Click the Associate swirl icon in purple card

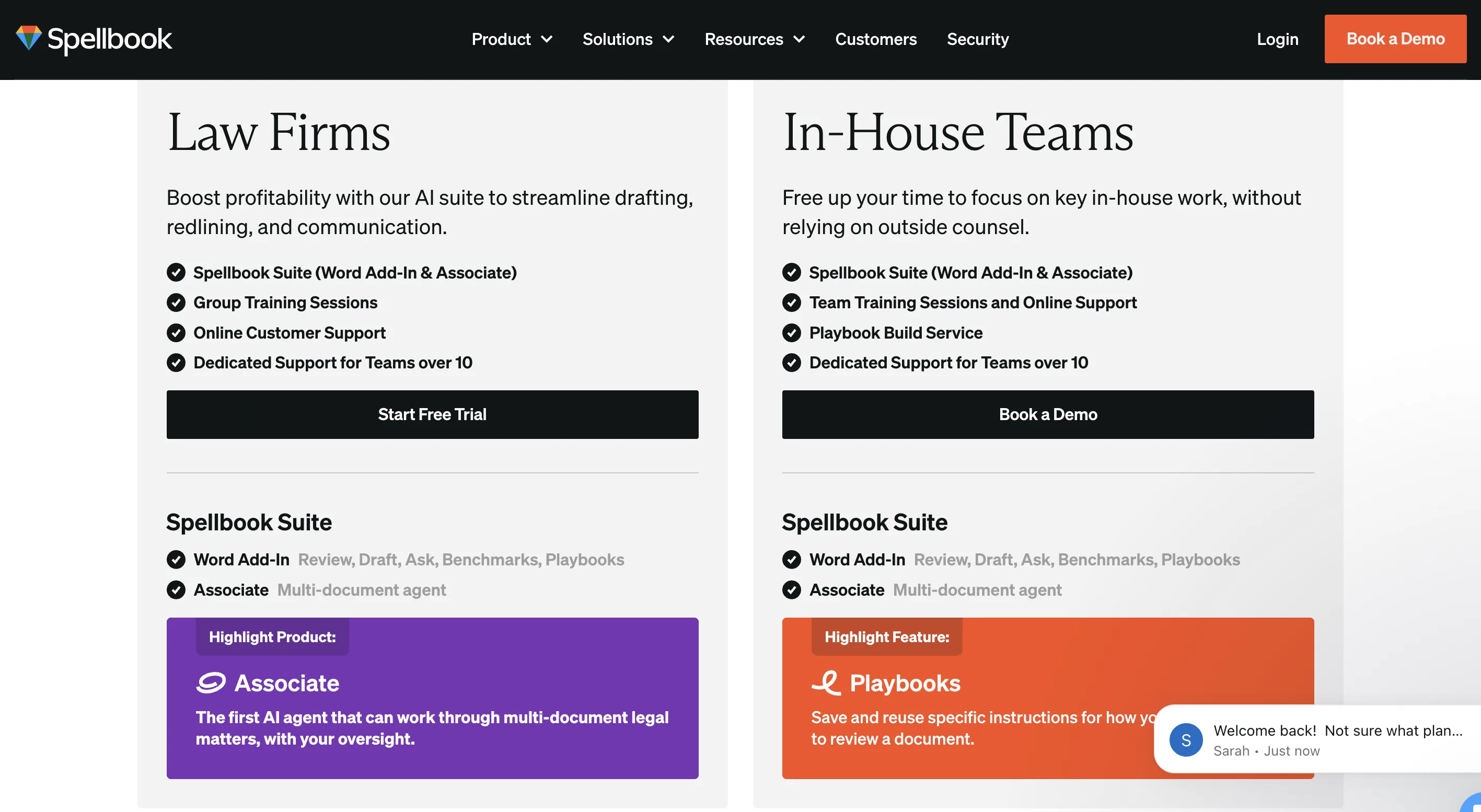pos(211,683)
